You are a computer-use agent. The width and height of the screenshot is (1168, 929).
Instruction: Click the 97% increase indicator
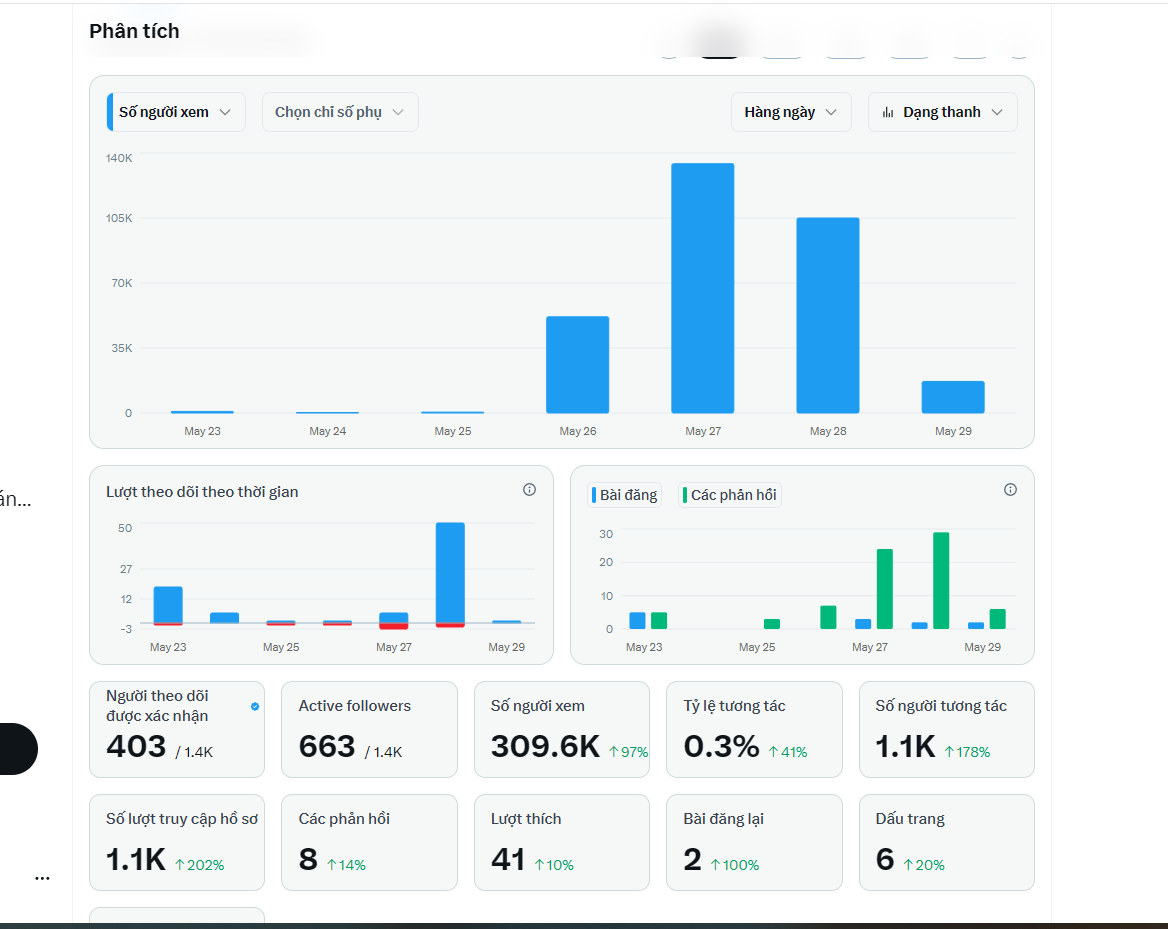629,752
